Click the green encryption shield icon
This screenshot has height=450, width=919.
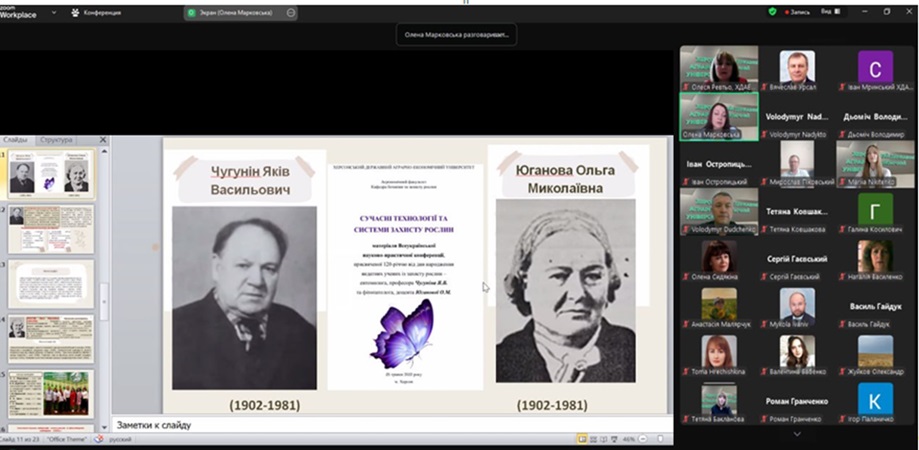[x=772, y=12]
